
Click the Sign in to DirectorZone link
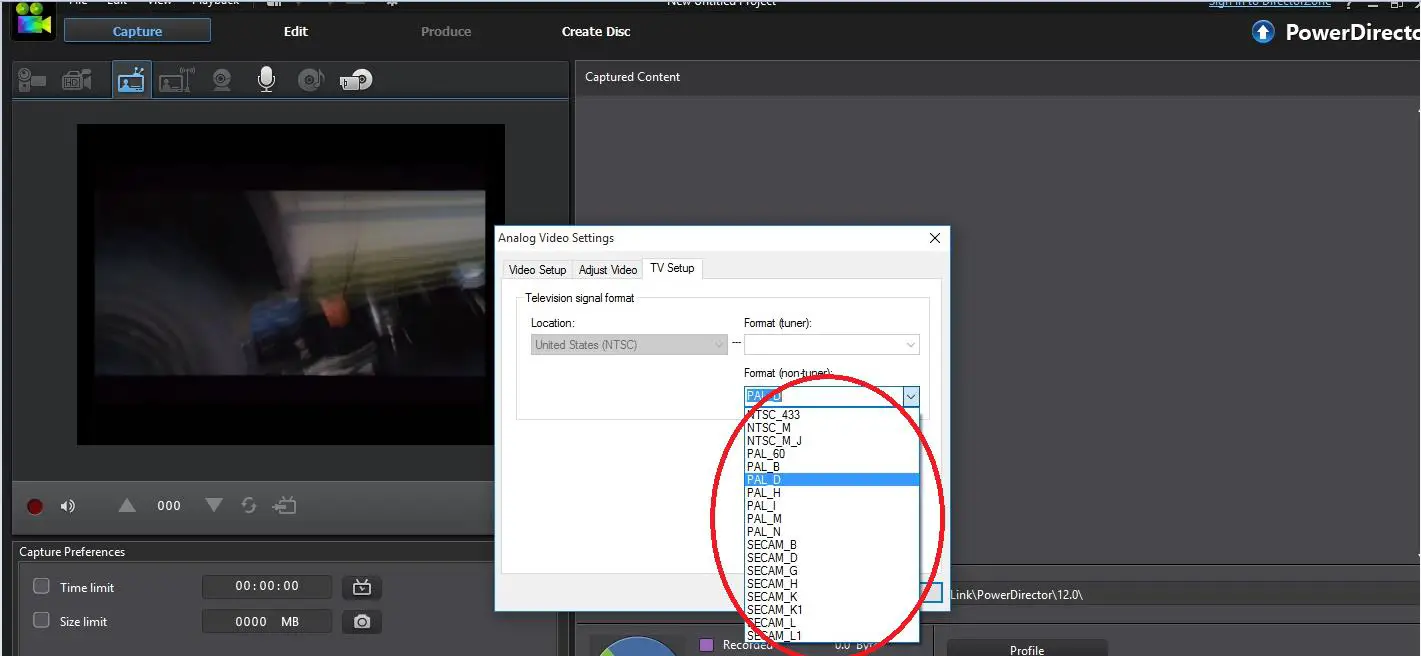(x=1269, y=3)
